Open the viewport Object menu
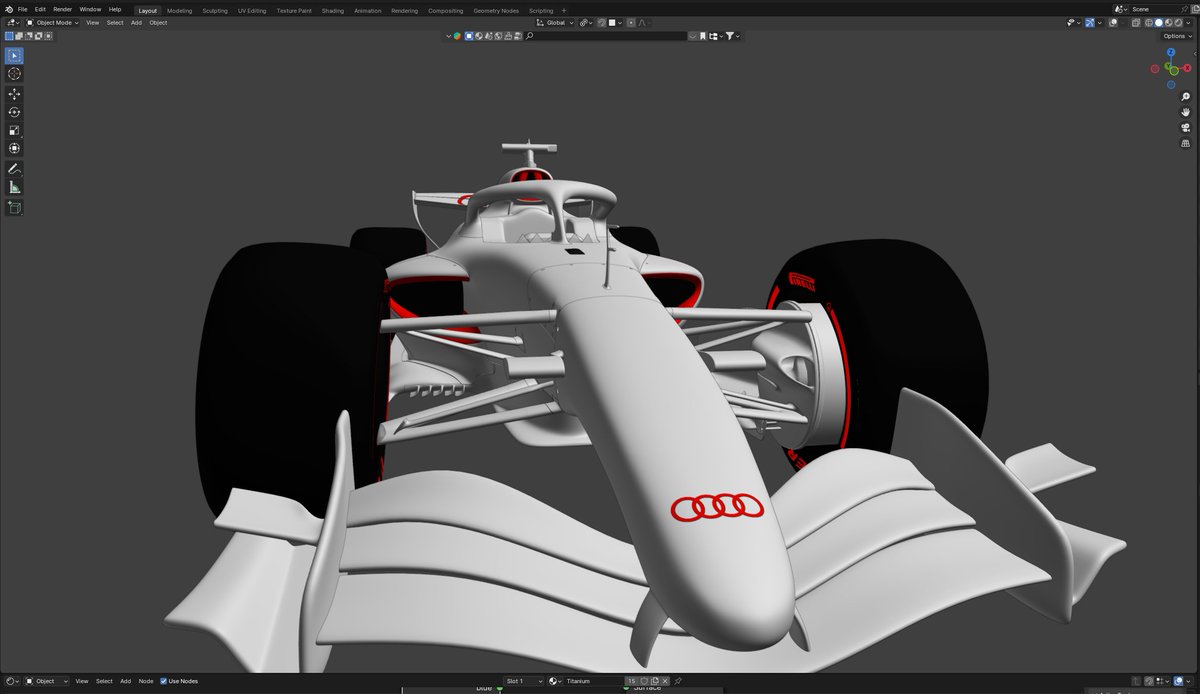The height and width of the screenshot is (694, 1200). tap(158, 22)
